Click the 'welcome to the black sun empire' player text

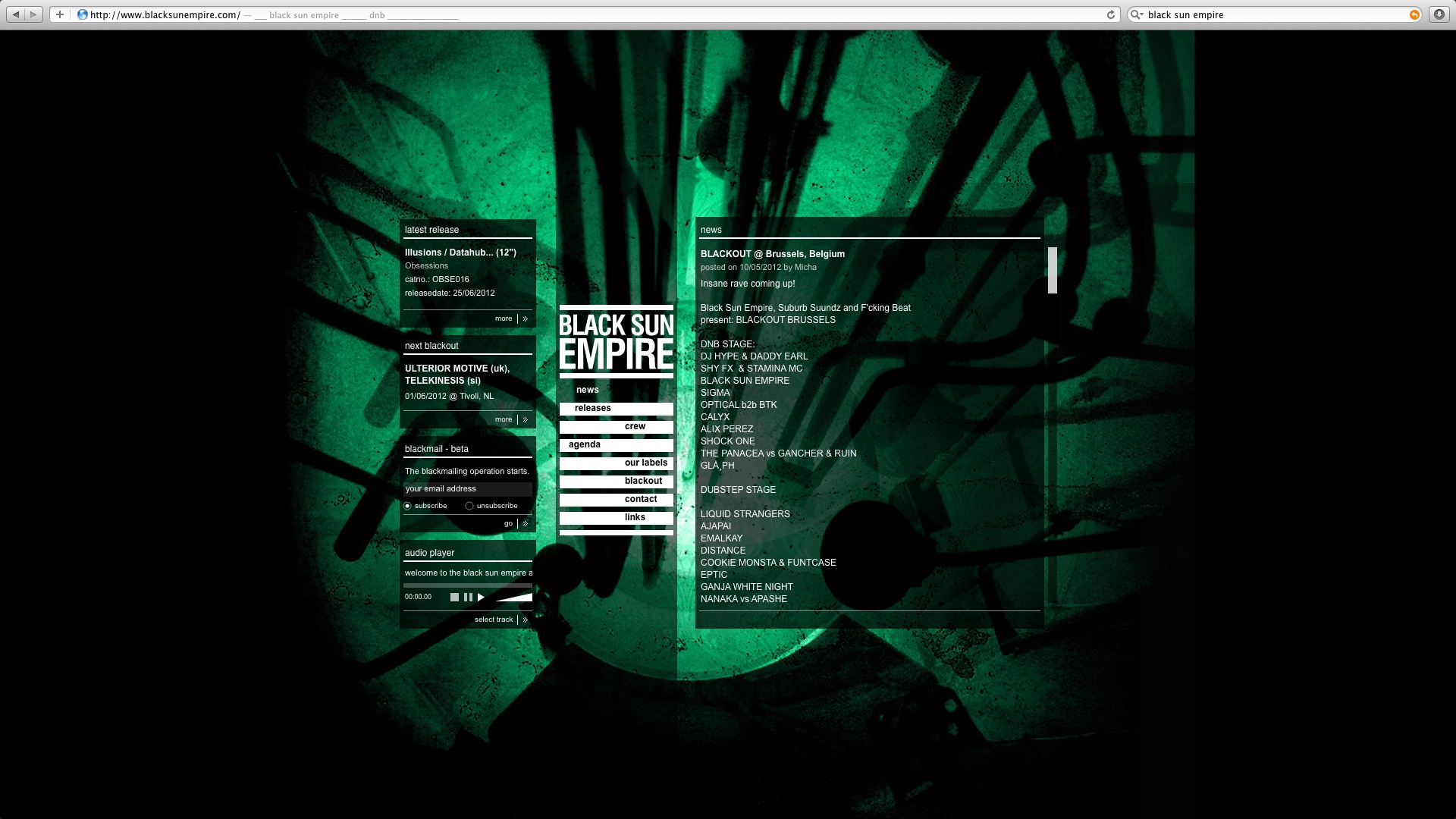click(468, 573)
